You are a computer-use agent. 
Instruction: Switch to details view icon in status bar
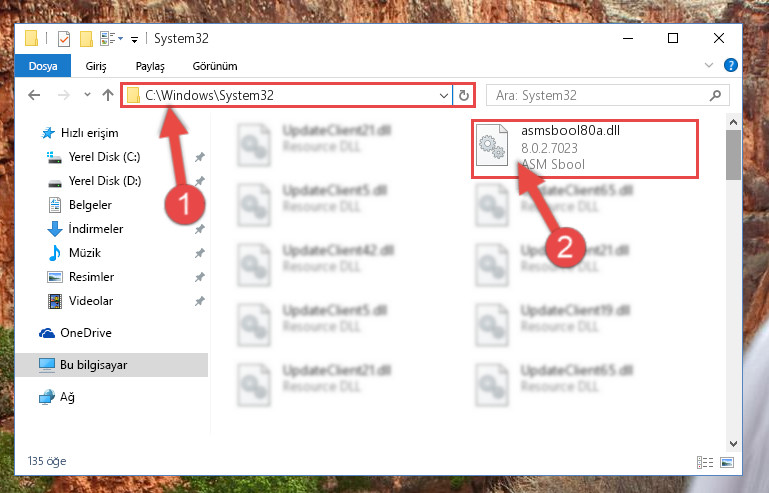(705, 462)
